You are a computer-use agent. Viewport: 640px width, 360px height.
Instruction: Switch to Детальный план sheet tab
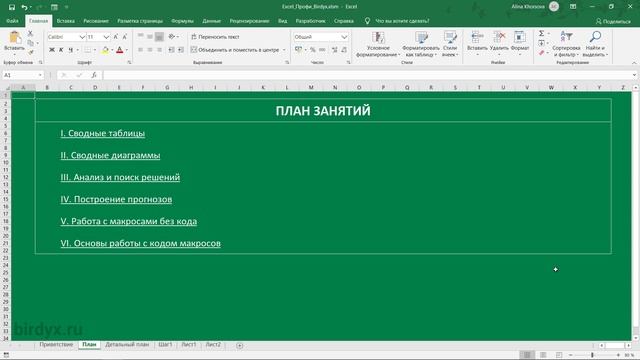pyautogui.click(x=127, y=345)
